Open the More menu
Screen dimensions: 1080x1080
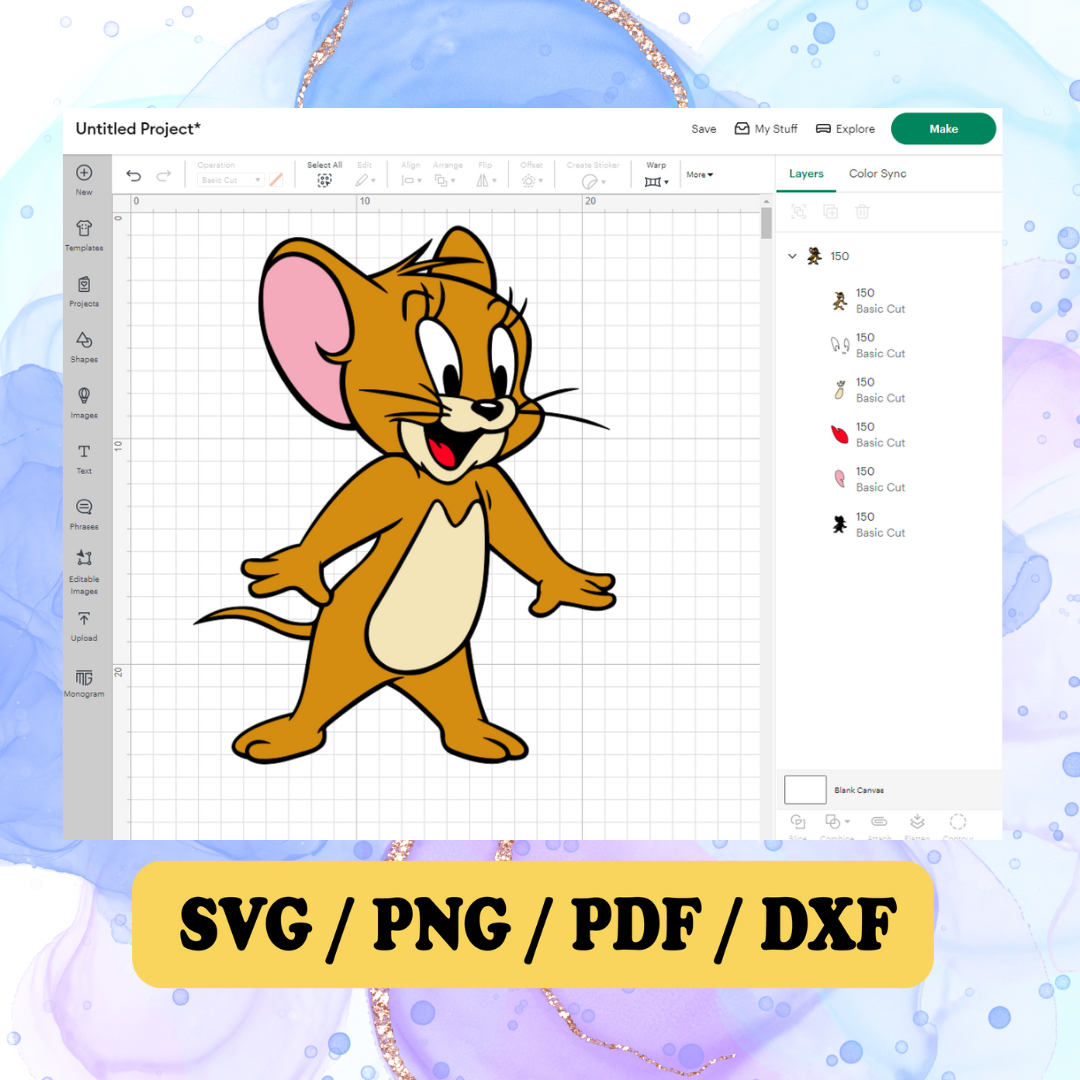[x=700, y=175]
